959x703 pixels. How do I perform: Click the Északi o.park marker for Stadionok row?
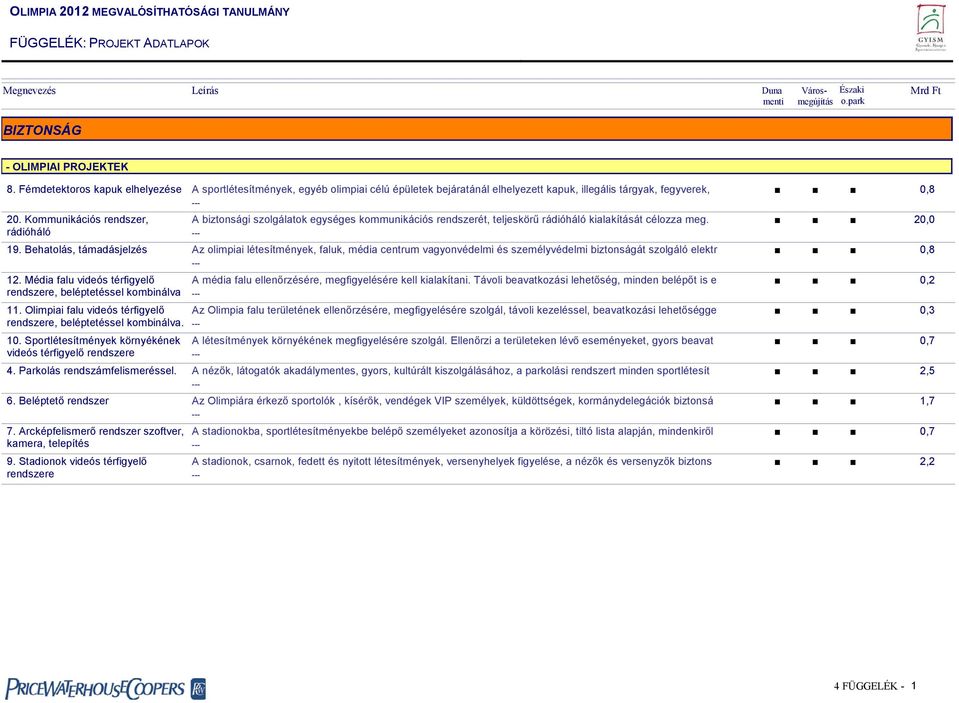pyautogui.click(x=853, y=463)
